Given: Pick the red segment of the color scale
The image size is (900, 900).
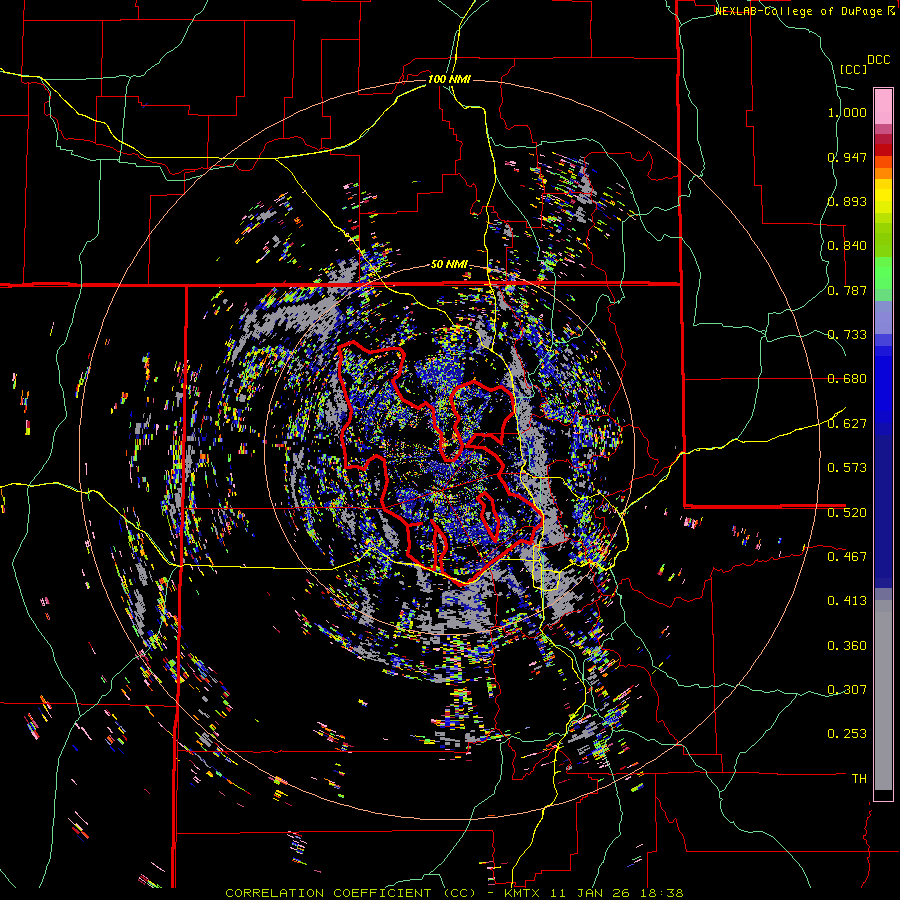Looking at the screenshot, I should pos(883,150).
